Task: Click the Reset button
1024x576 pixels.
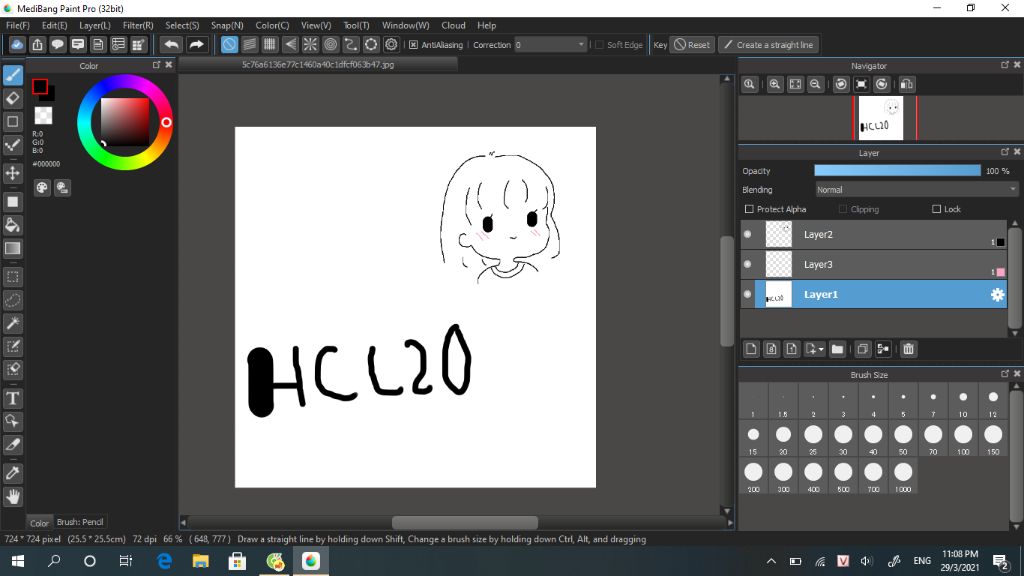Action: point(692,44)
